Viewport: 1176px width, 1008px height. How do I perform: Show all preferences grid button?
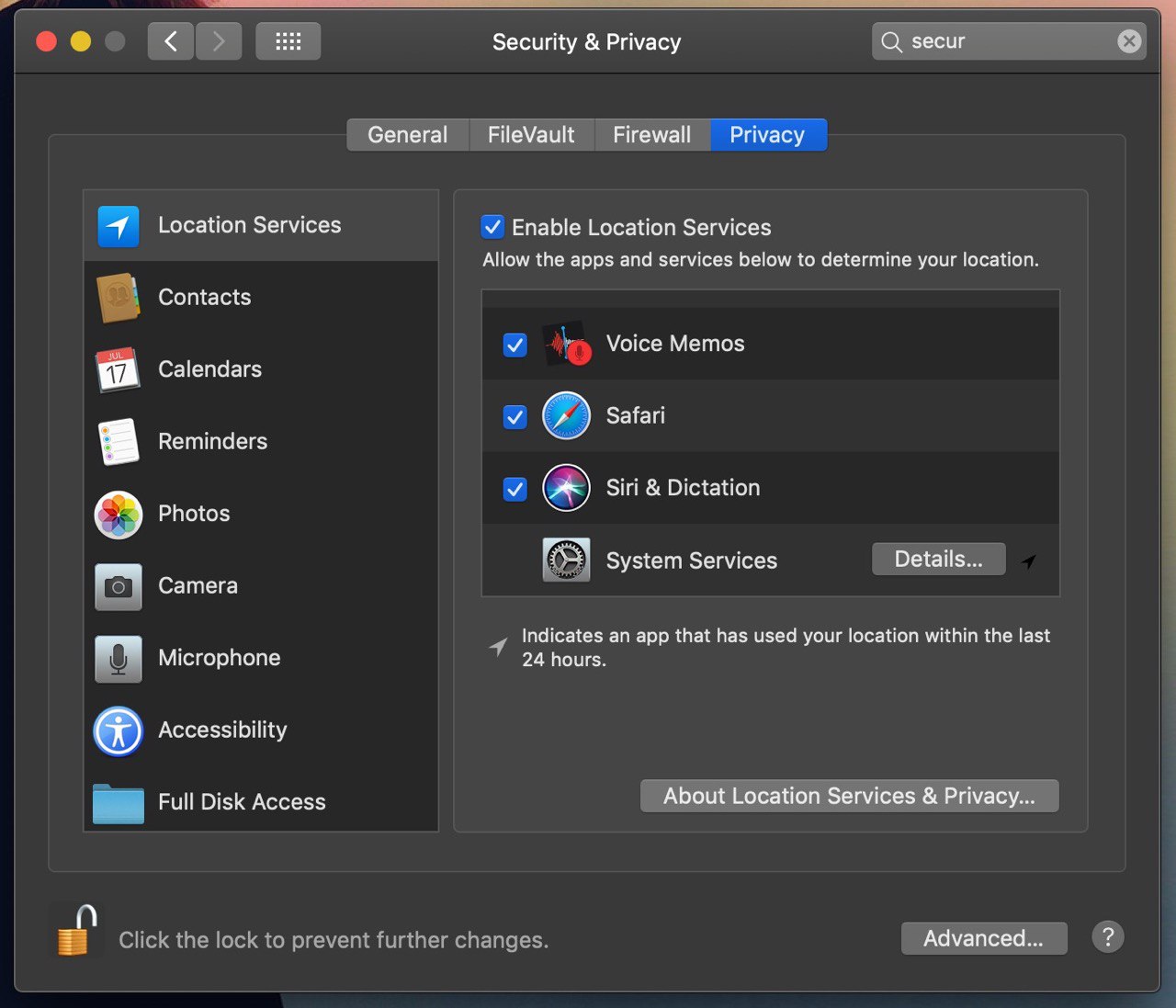288,41
